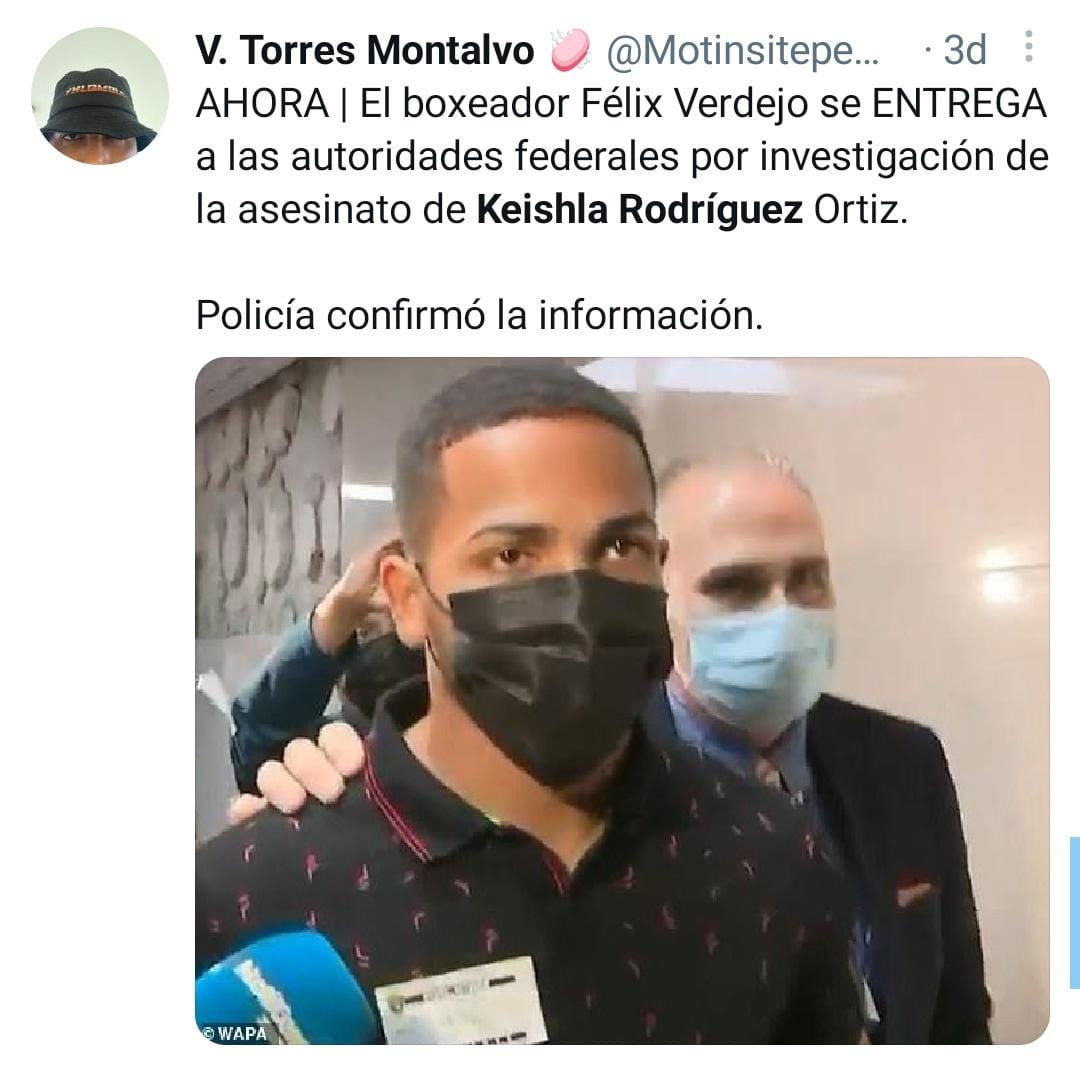Image resolution: width=1080 pixels, height=1070 pixels.
Task: Open the @Motinsitepe handle link
Action: (742, 50)
